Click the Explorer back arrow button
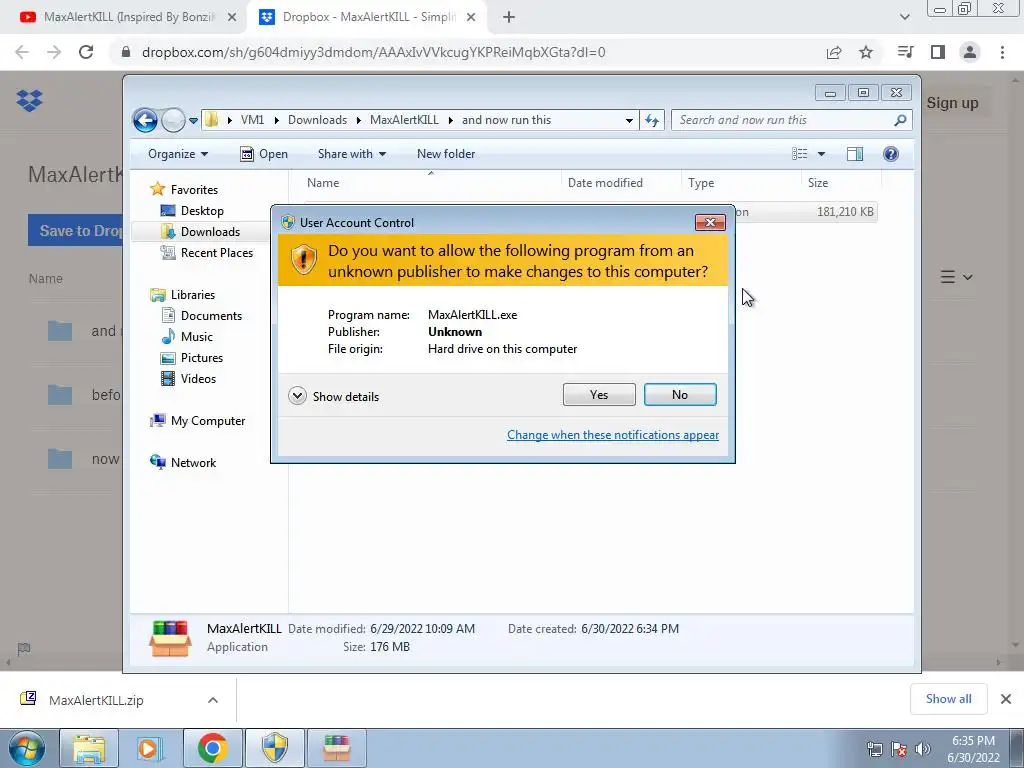The width and height of the screenshot is (1024, 768). pyautogui.click(x=145, y=120)
